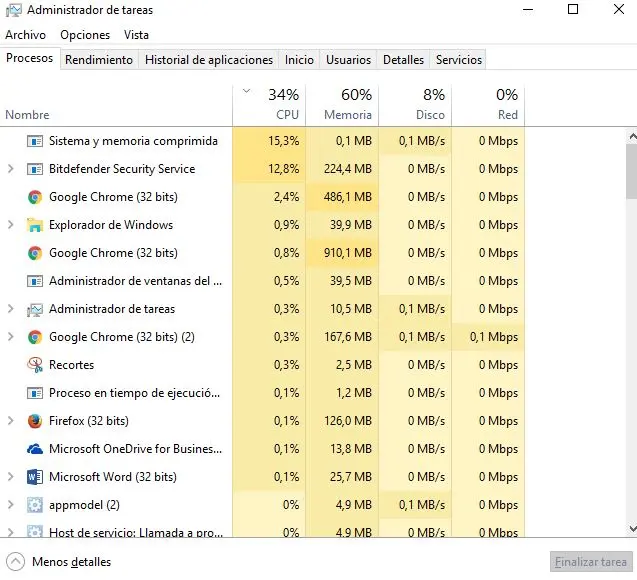637x580 pixels.
Task: Click the Google Chrome (32 bits) (2) icon
Action: click(35, 337)
